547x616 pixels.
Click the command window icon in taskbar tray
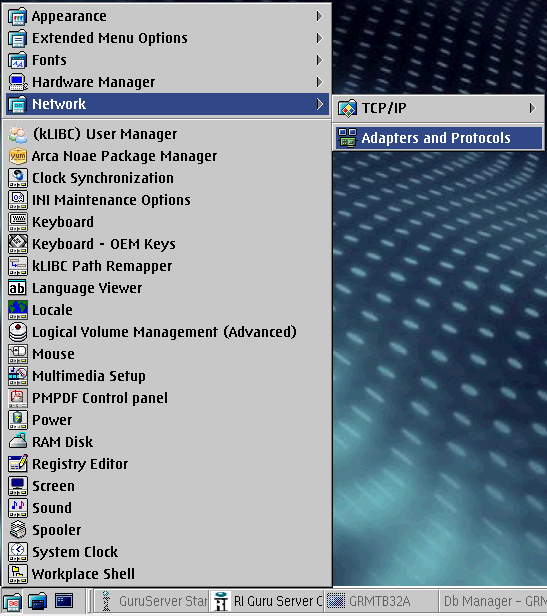pos(64,601)
